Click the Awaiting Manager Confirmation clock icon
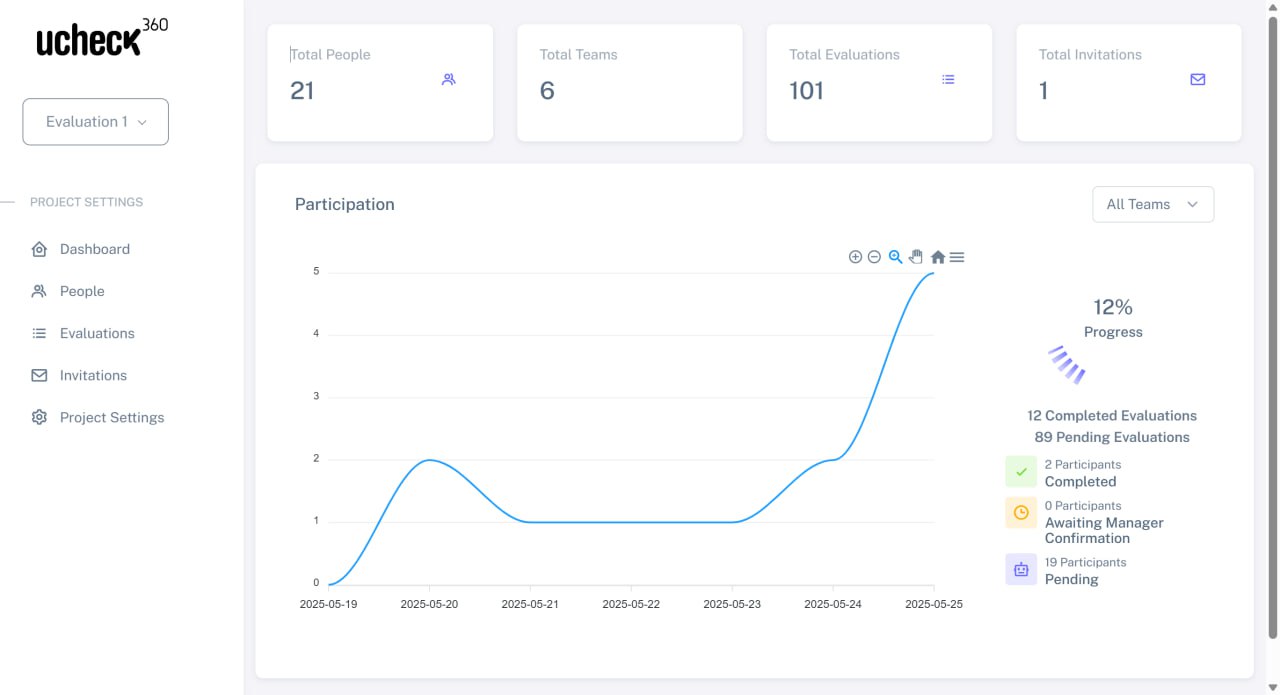The width and height of the screenshot is (1280, 695). [x=1021, y=513]
